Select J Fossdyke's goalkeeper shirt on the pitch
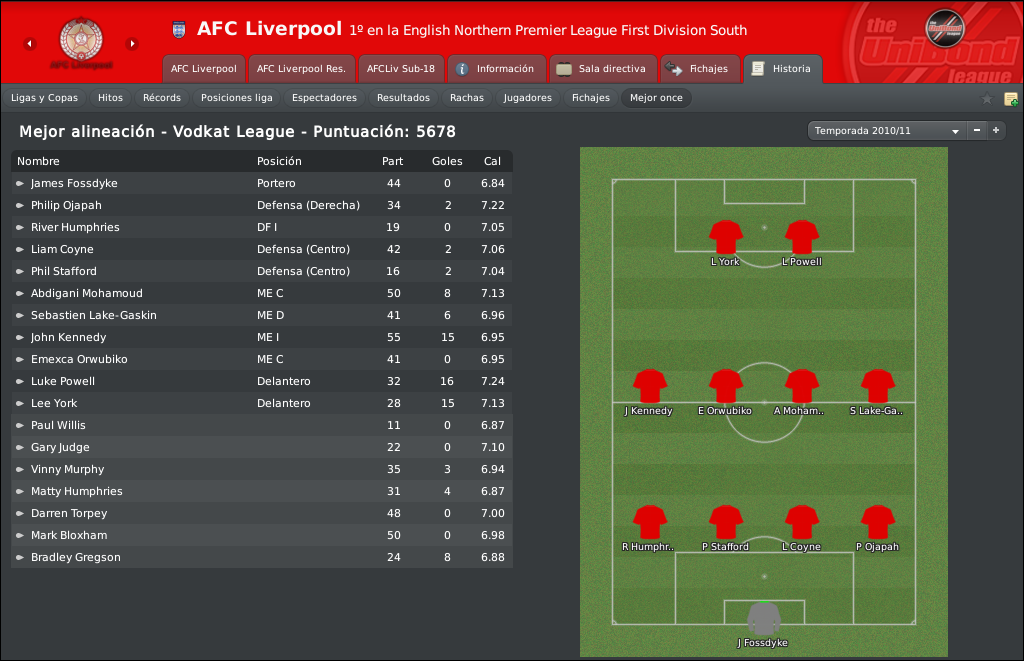Image resolution: width=1024 pixels, height=661 pixels. click(x=763, y=619)
